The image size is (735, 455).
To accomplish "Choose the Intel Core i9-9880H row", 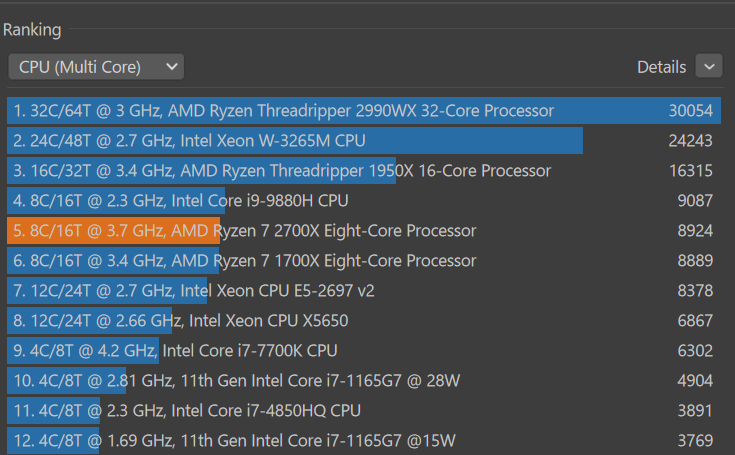I will point(364,201).
